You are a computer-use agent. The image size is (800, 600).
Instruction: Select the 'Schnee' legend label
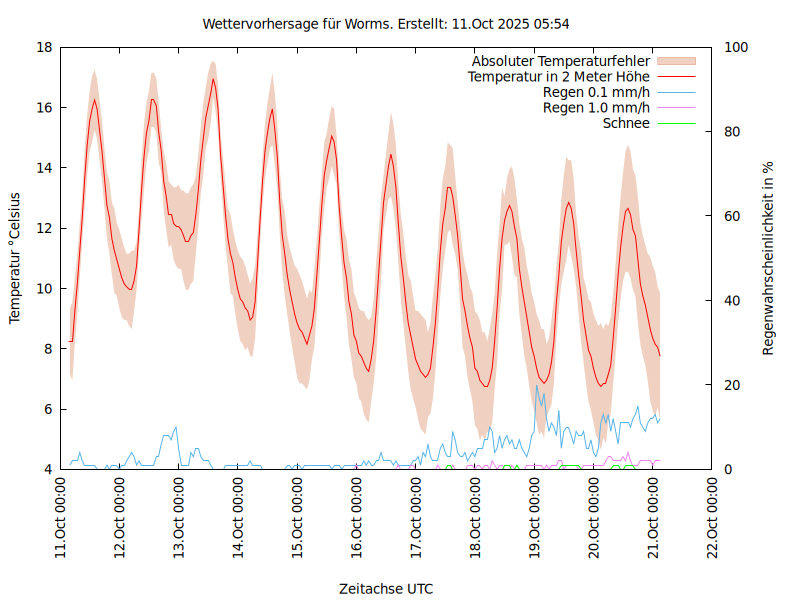coord(626,123)
